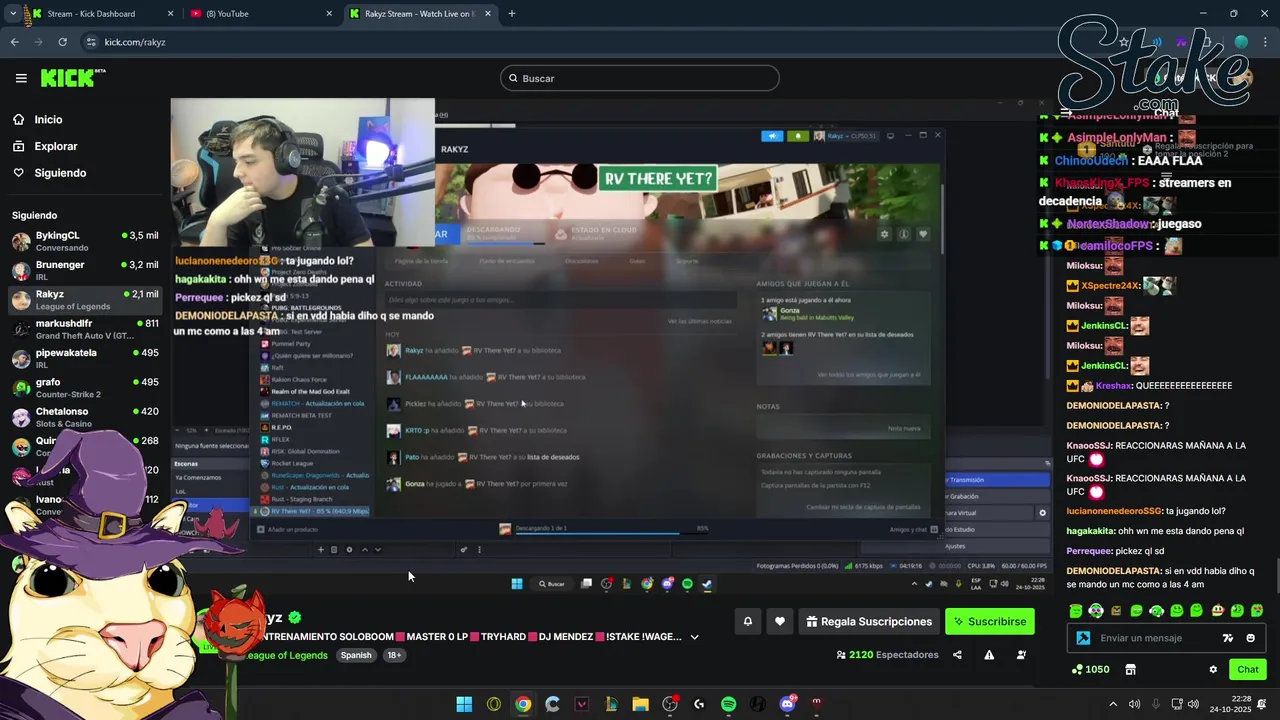Viewport: 1280px width, 720px height.
Task: Click the Spanish language tag
Action: [x=356, y=655]
